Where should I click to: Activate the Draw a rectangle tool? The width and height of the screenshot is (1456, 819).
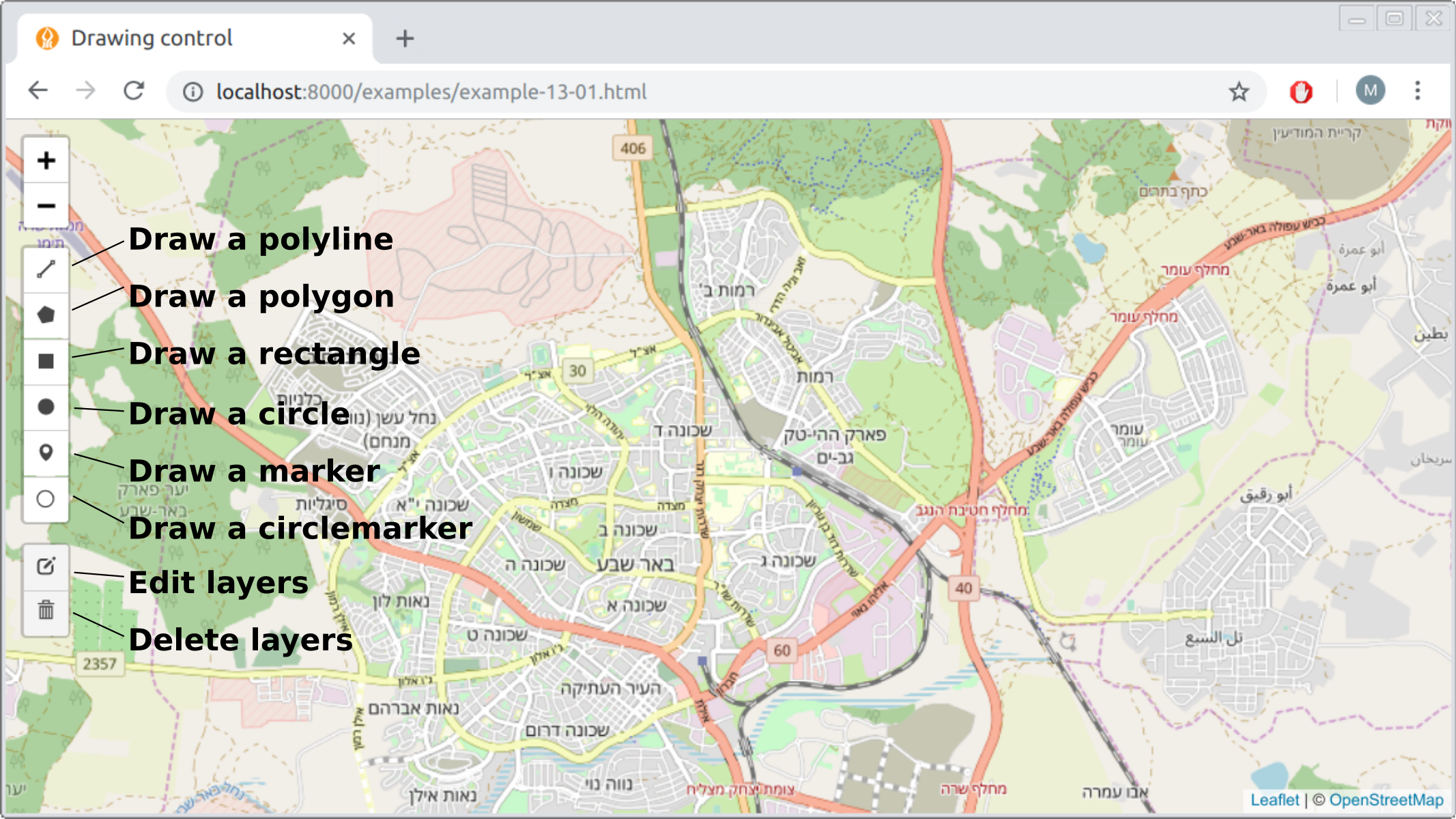46,361
